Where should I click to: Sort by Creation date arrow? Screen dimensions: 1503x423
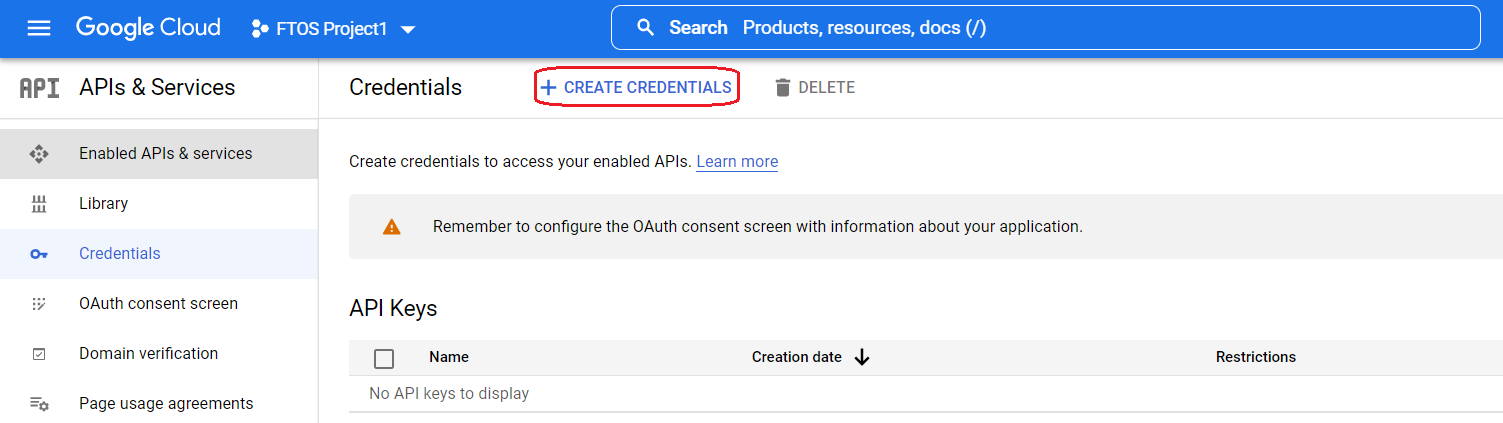862,357
